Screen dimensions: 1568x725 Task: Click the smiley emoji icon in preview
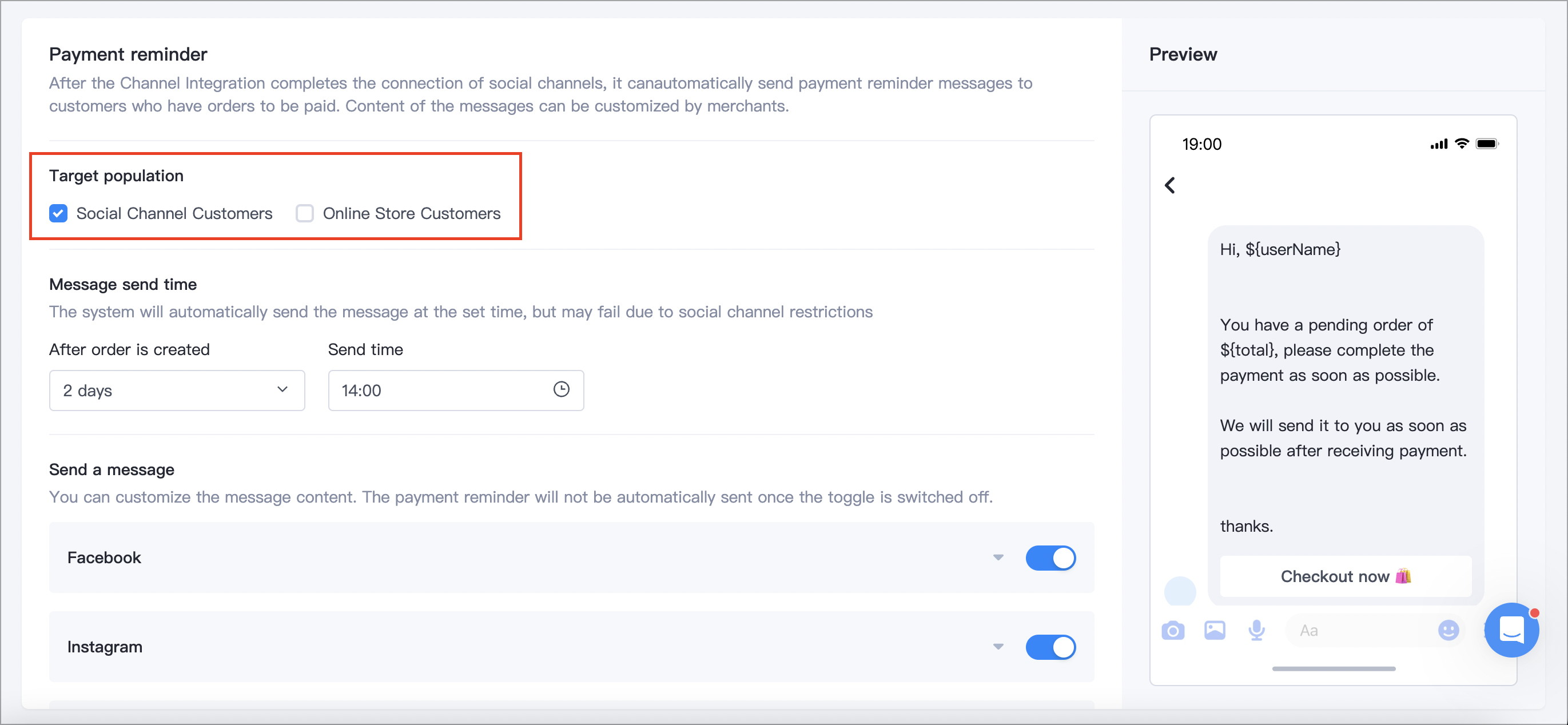click(1448, 630)
